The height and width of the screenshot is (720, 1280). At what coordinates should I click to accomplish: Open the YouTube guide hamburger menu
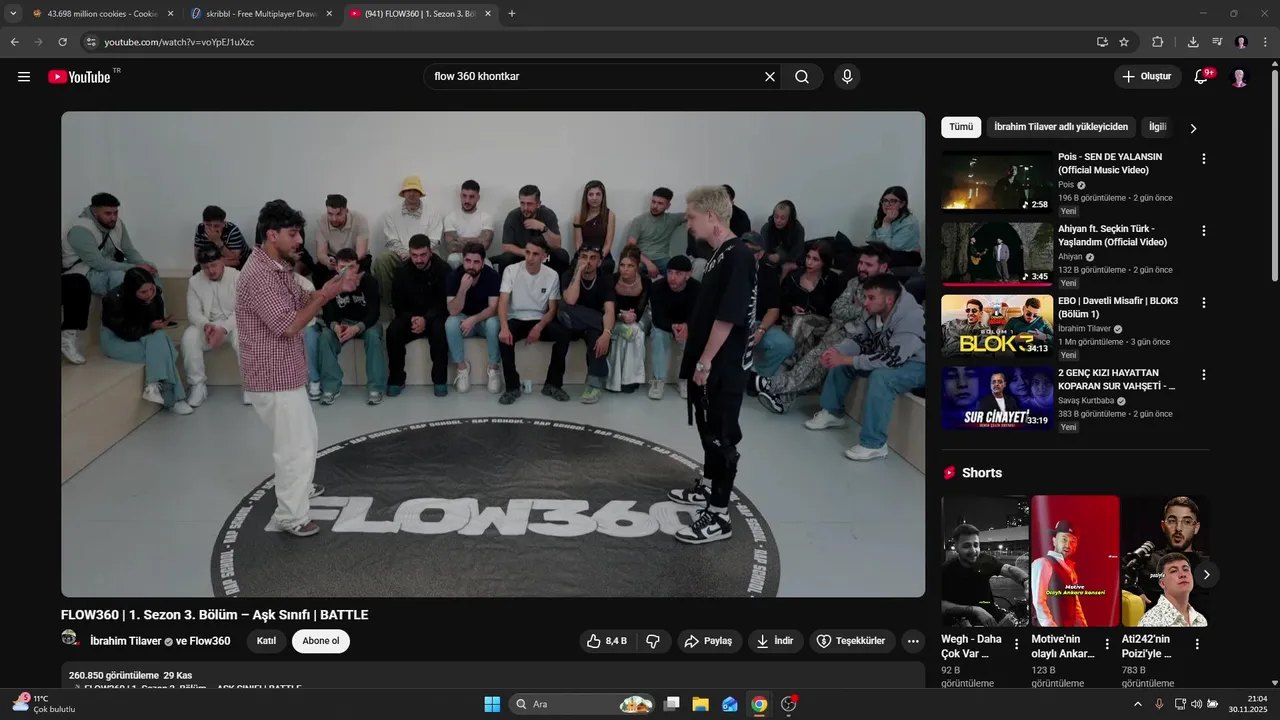point(24,77)
